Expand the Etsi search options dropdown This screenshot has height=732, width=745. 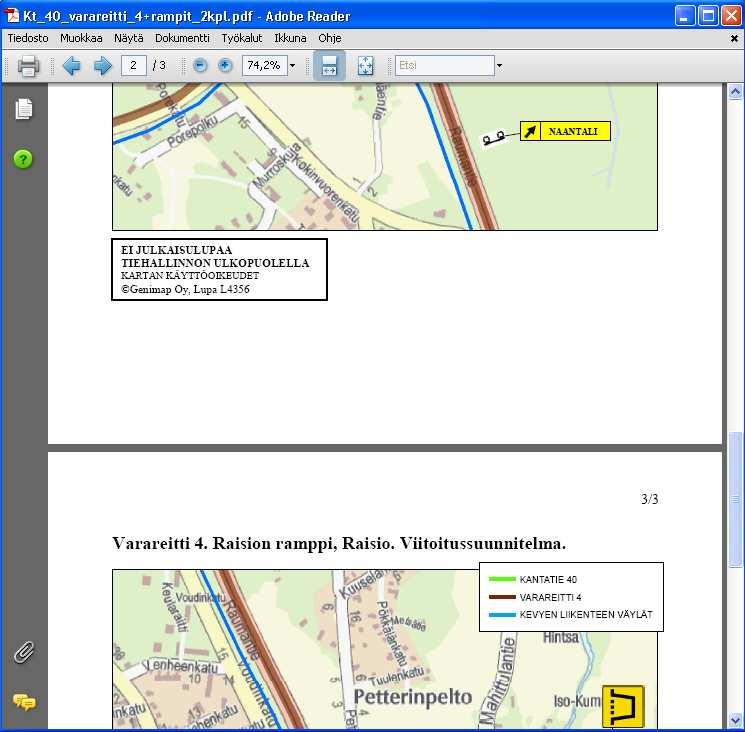click(499, 66)
